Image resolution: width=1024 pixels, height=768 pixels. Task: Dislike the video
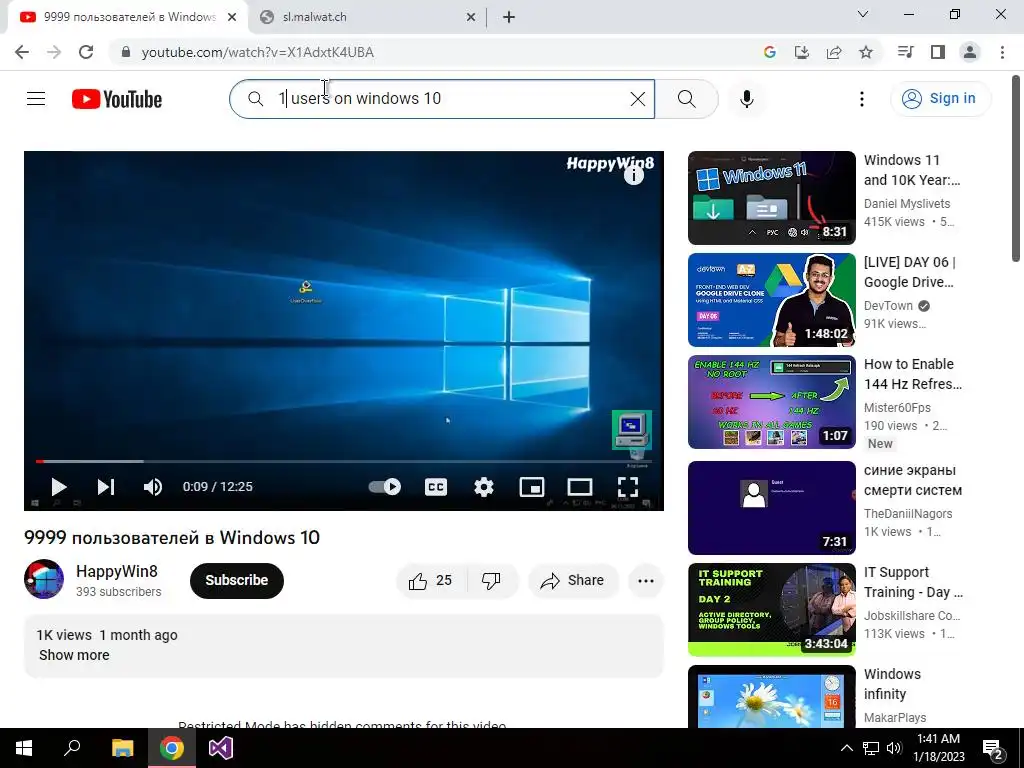(491, 581)
